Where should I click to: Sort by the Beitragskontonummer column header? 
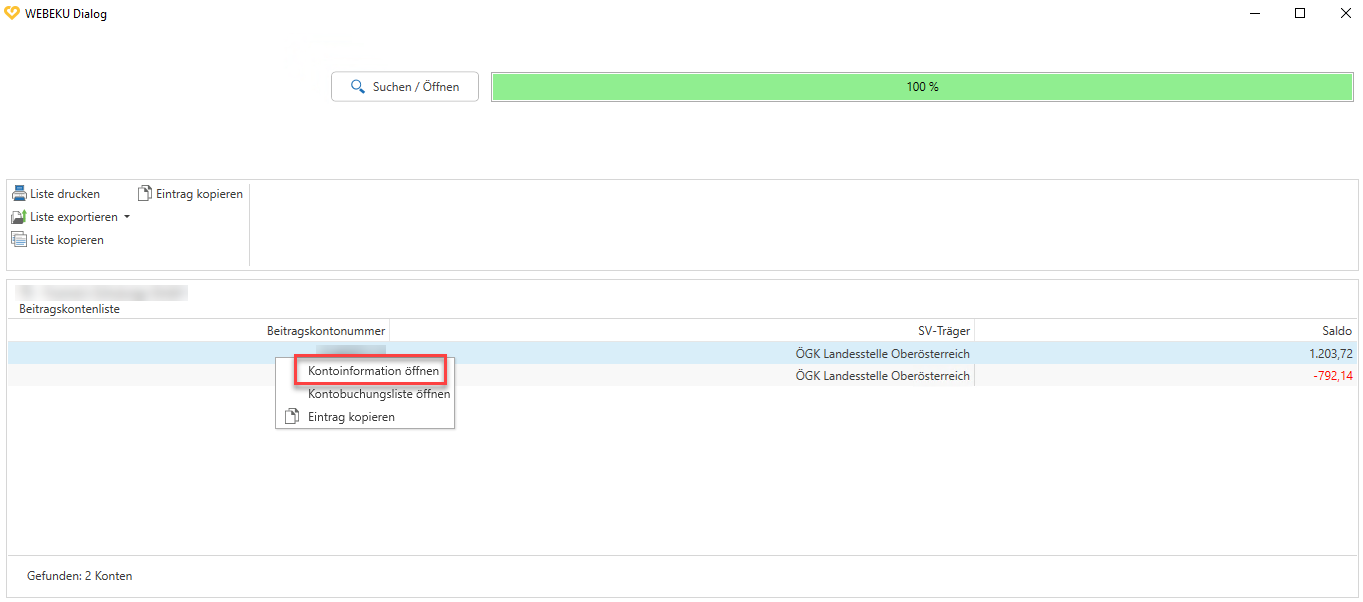[325, 331]
